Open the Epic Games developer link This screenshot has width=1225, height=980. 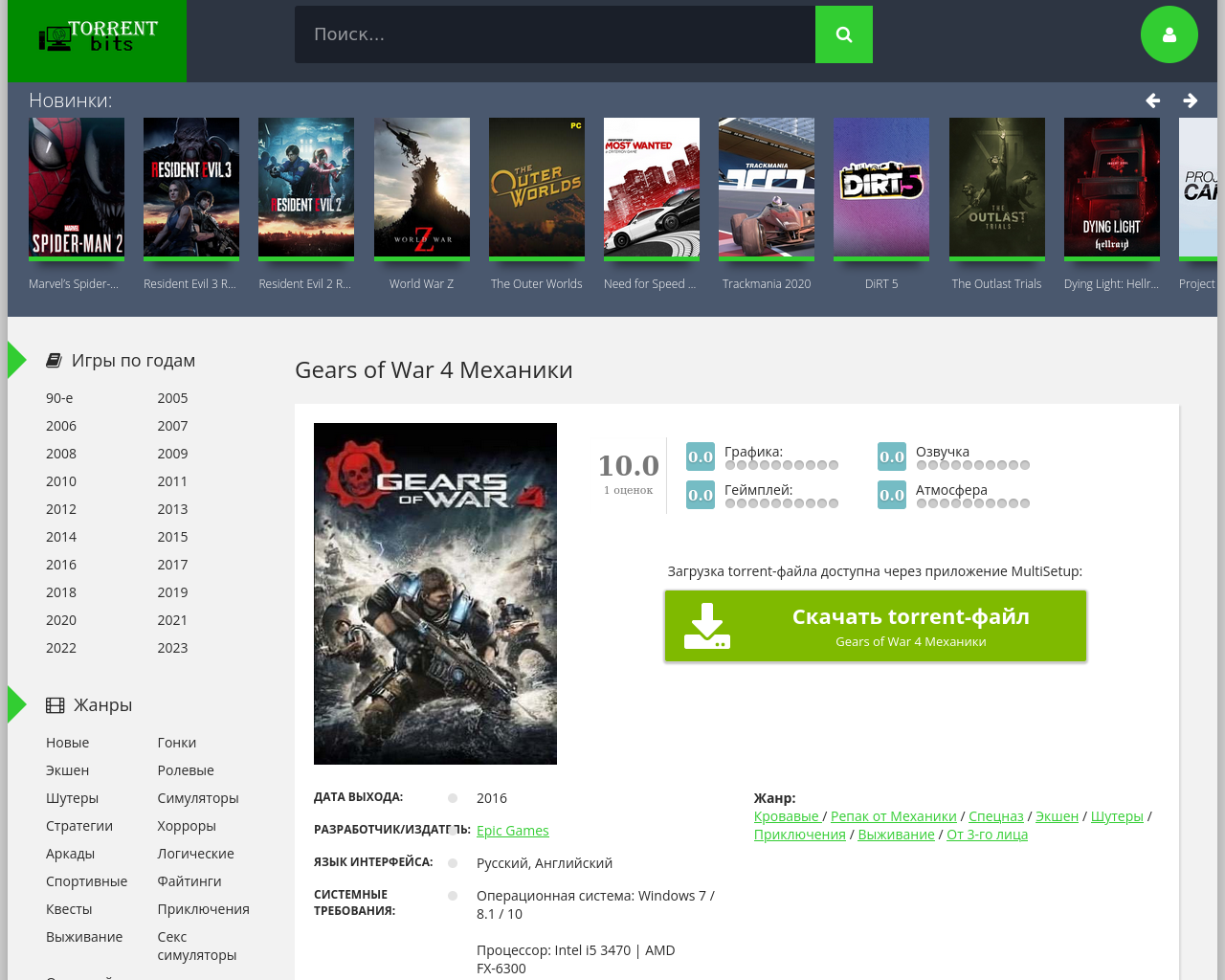tap(513, 831)
